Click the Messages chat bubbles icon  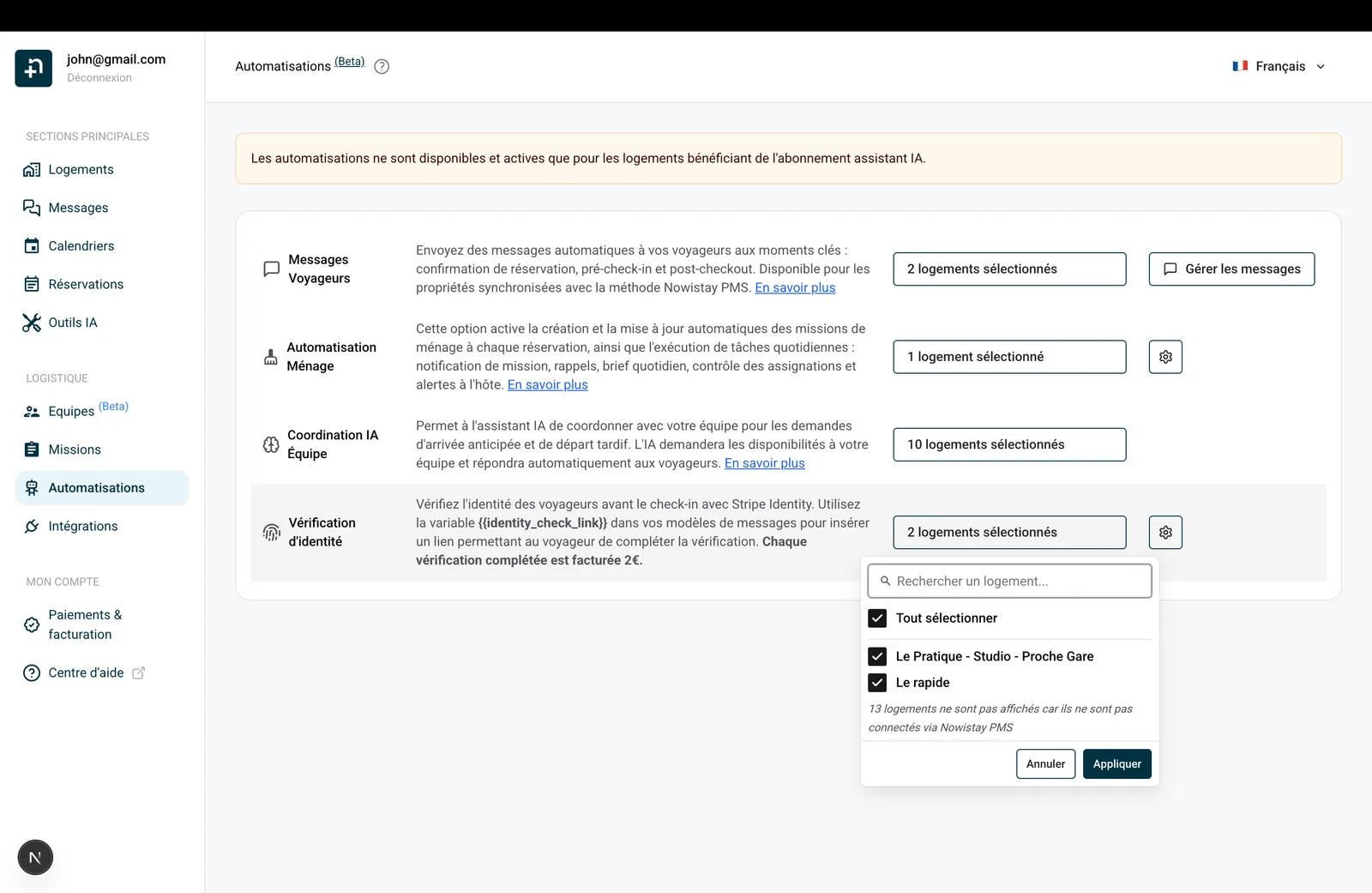[32, 208]
